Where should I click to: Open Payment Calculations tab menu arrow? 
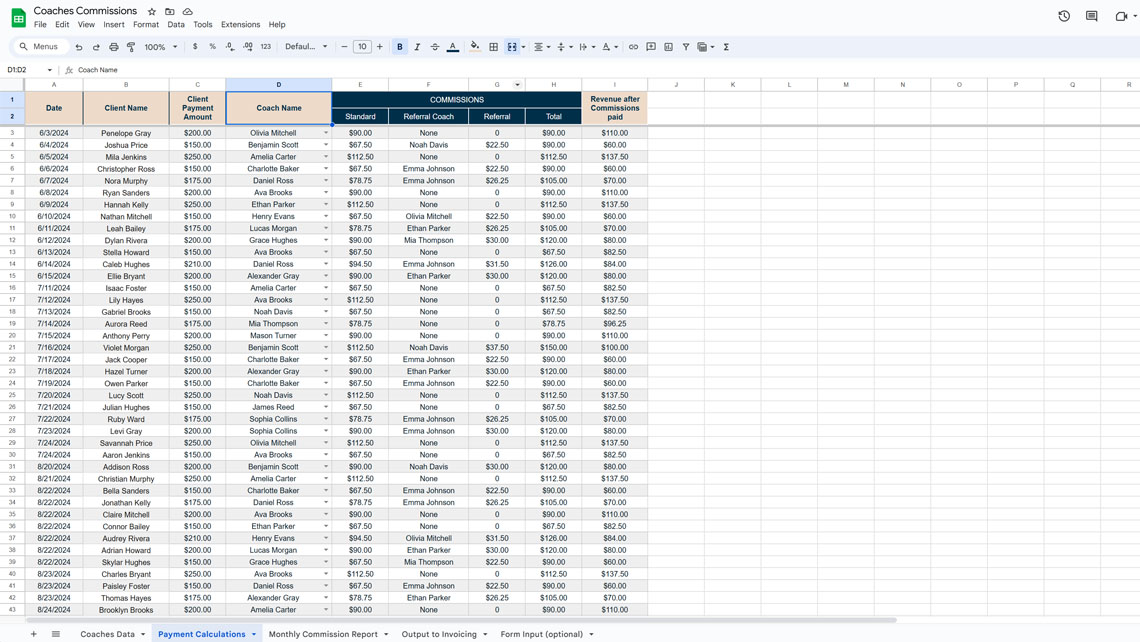point(254,634)
